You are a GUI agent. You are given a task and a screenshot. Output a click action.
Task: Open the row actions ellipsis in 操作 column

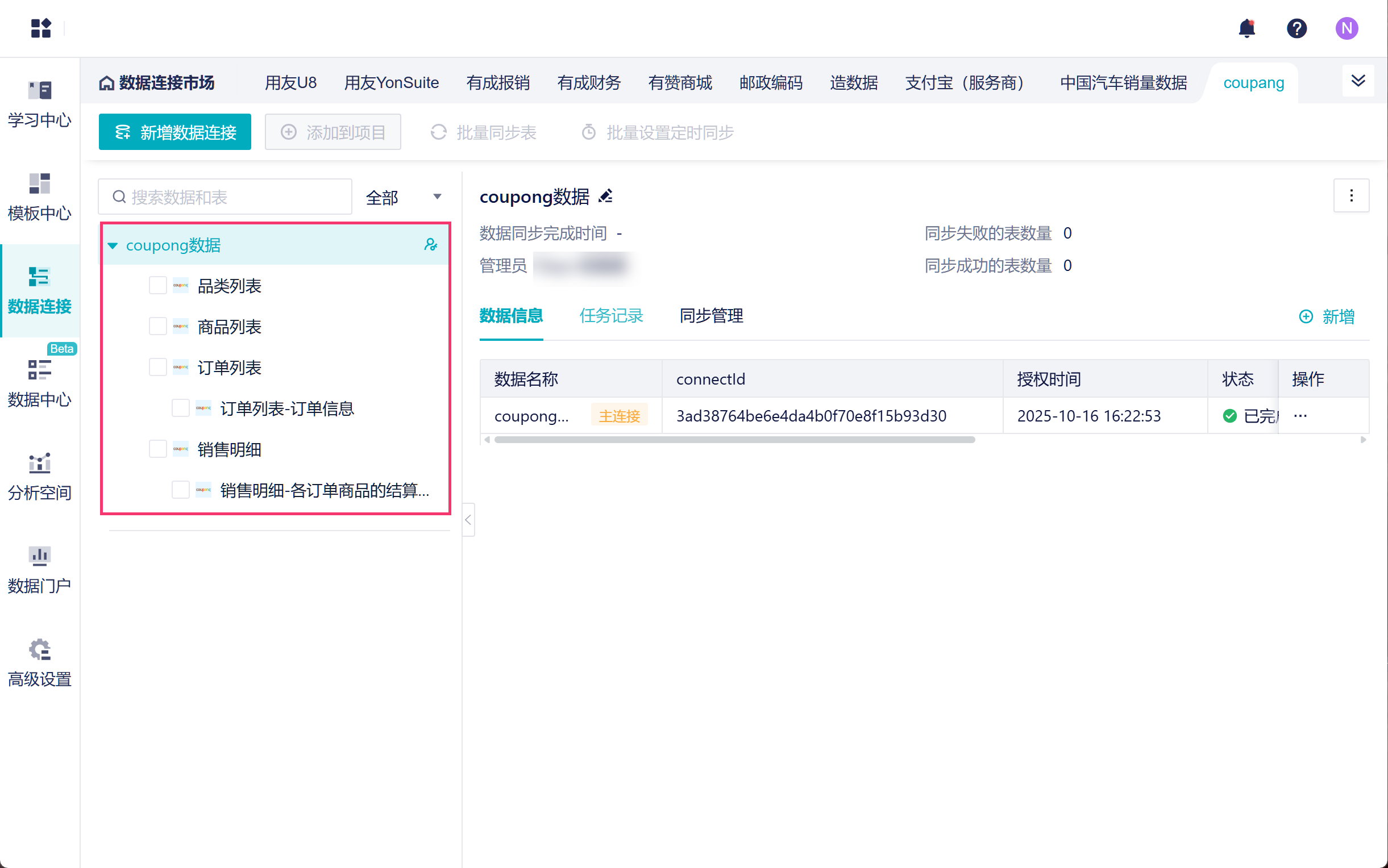click(1300, 416)
